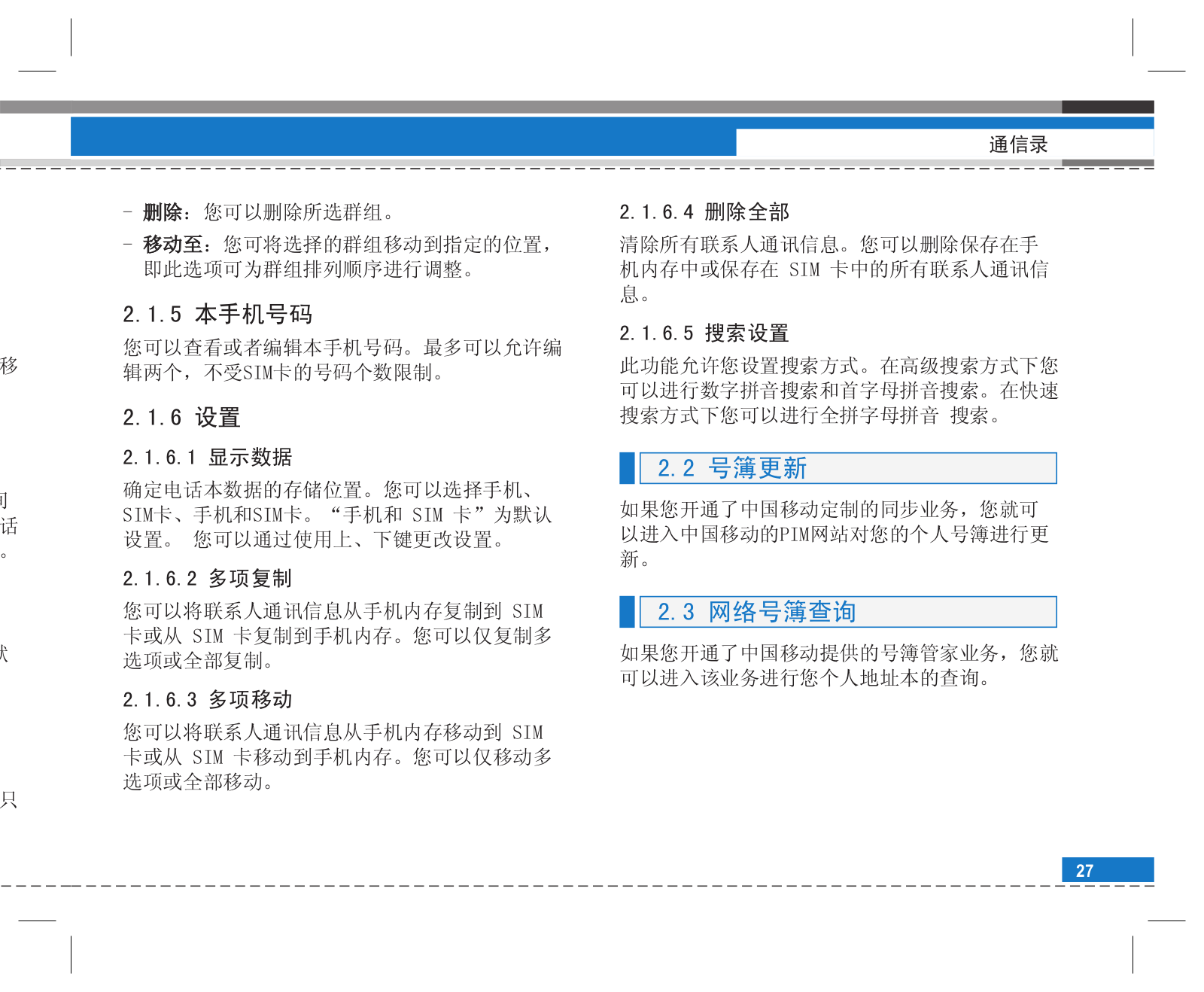The height and width of the screenshot is (992, 1204).
Task: Click the paragraph starting 此功能允许您设置搜索方式
Action: point(839,391)
